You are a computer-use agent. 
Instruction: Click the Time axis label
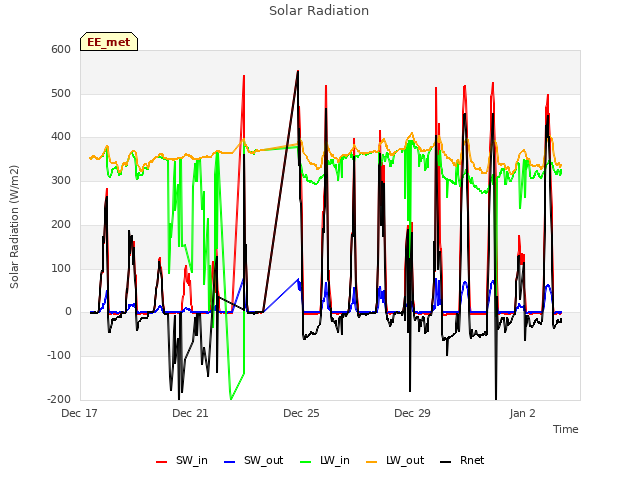[565, 429]
